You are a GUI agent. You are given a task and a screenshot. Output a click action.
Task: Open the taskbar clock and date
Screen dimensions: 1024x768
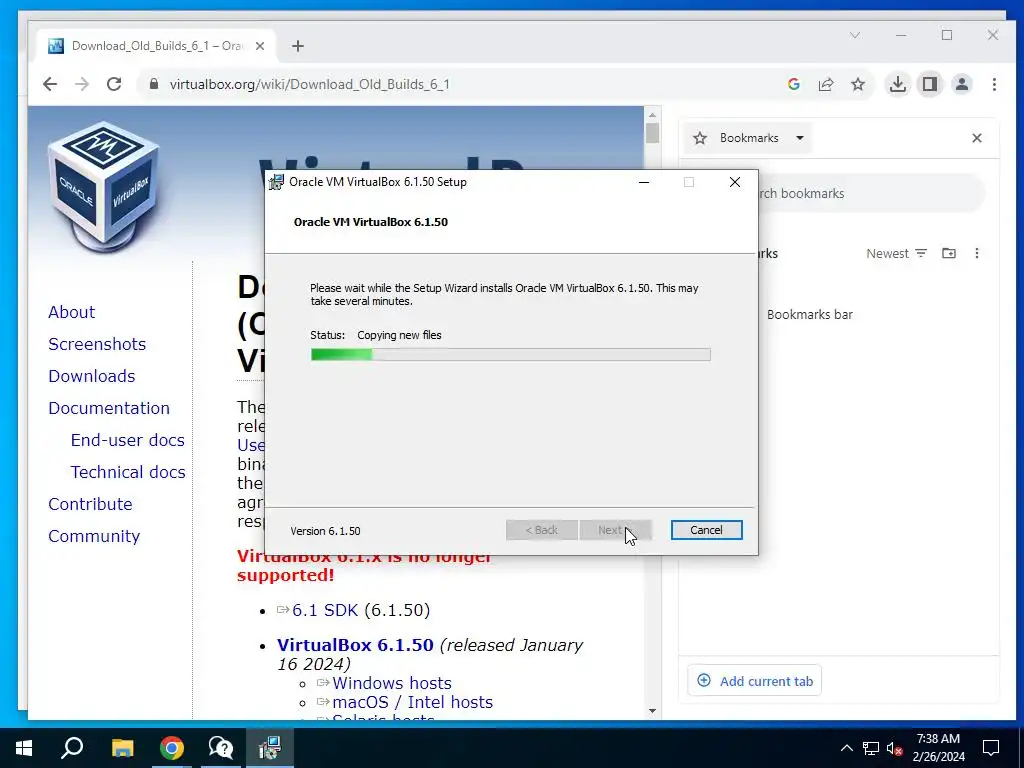coord(938,748)
